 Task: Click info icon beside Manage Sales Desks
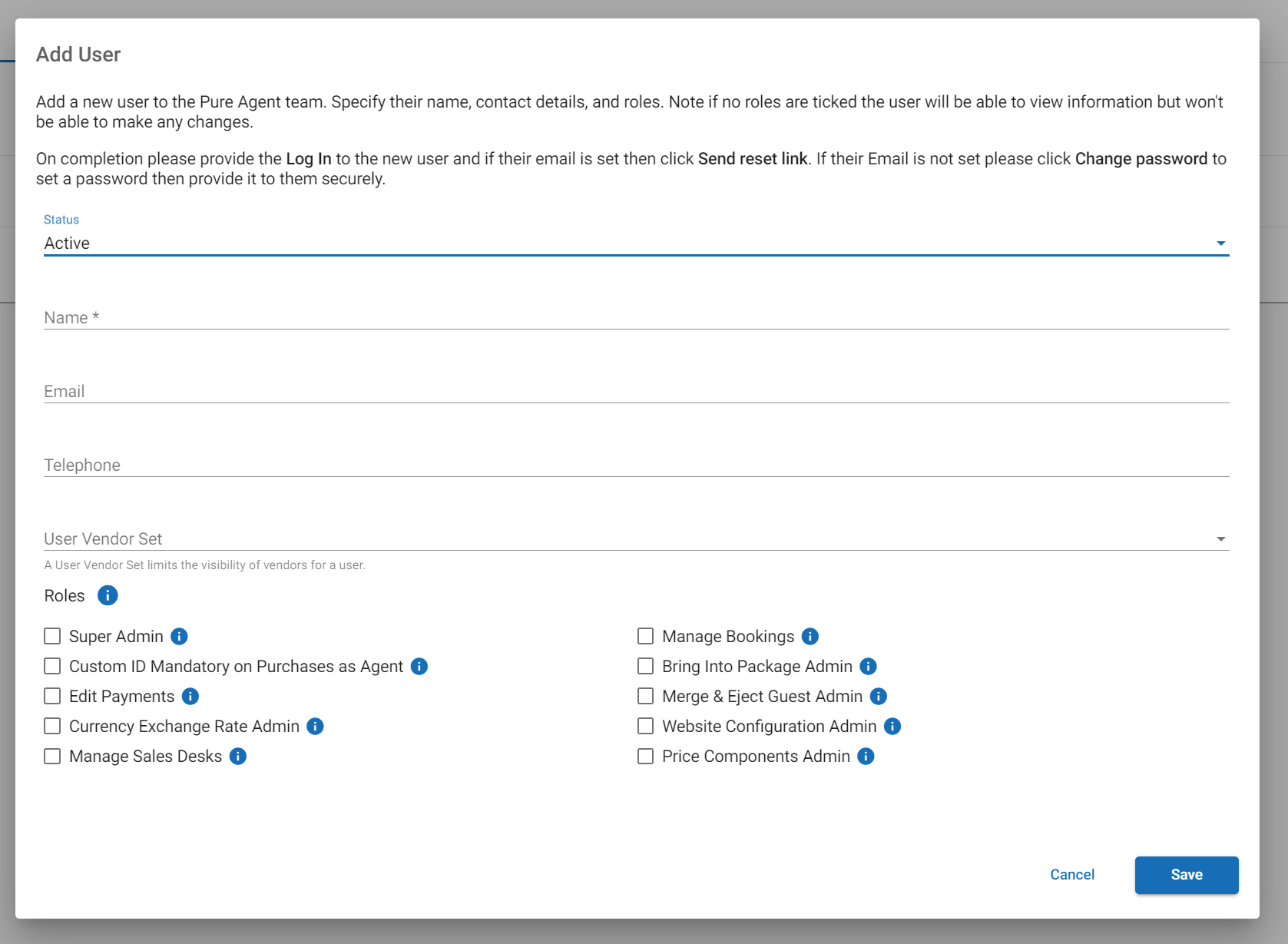[238, 756]
